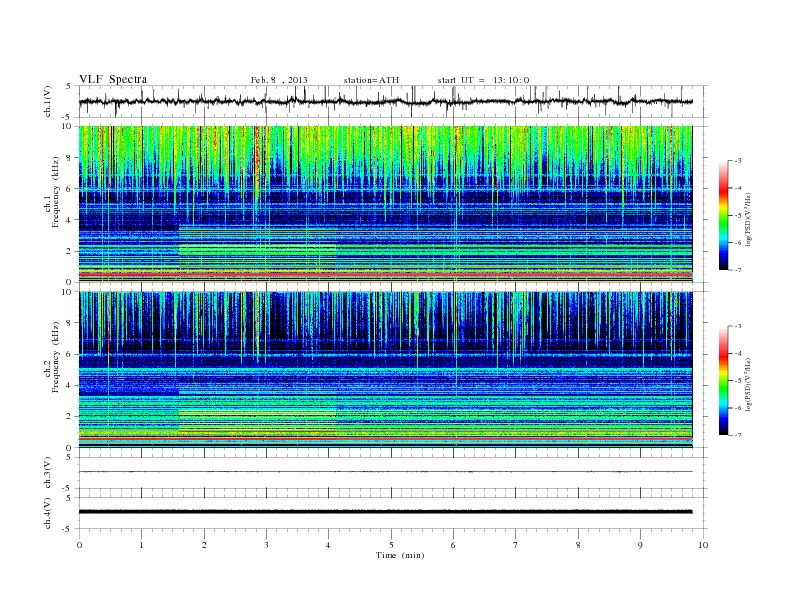This screenshot has width=792, height=612.
Task: Click inside the ch.1 spectrogram panel
Action: 385,204
